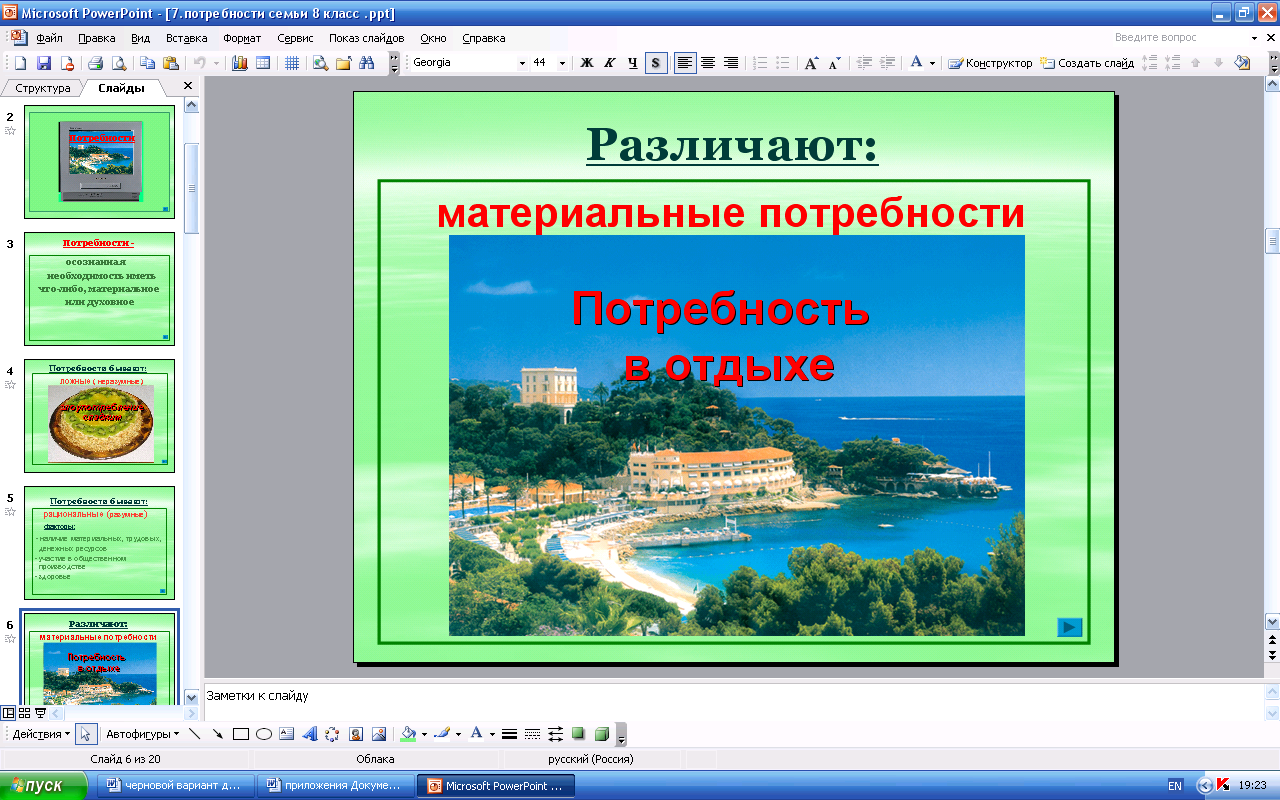The height and width of the screenshot is (800, 1280).
Task: Insert WordArt from the drawing toolbar
Action: [x=310, y=734]
